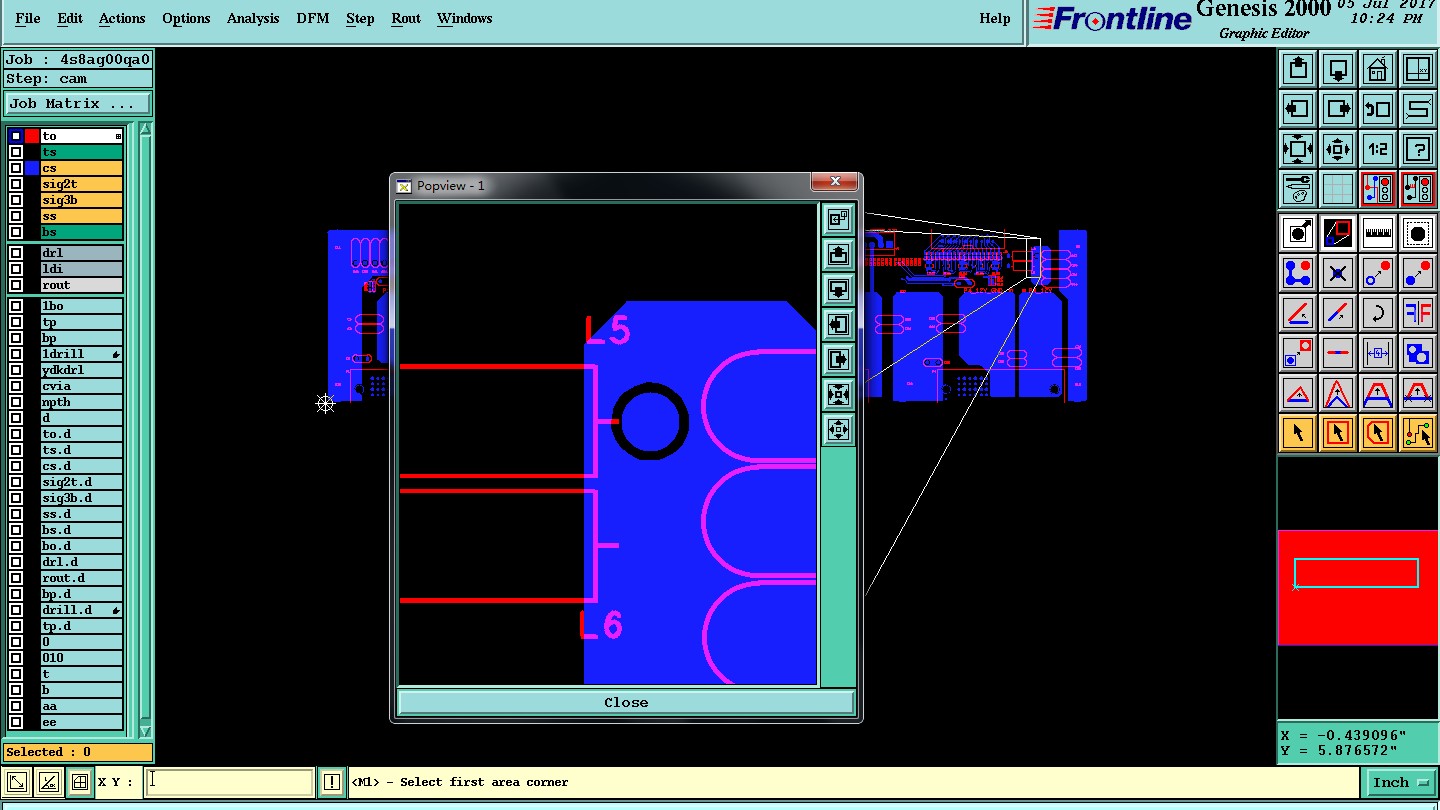The width and height of the screenshot is (1440, 810).
Task: Toggle the grid display icon
Action: (x=1338, y=189)
